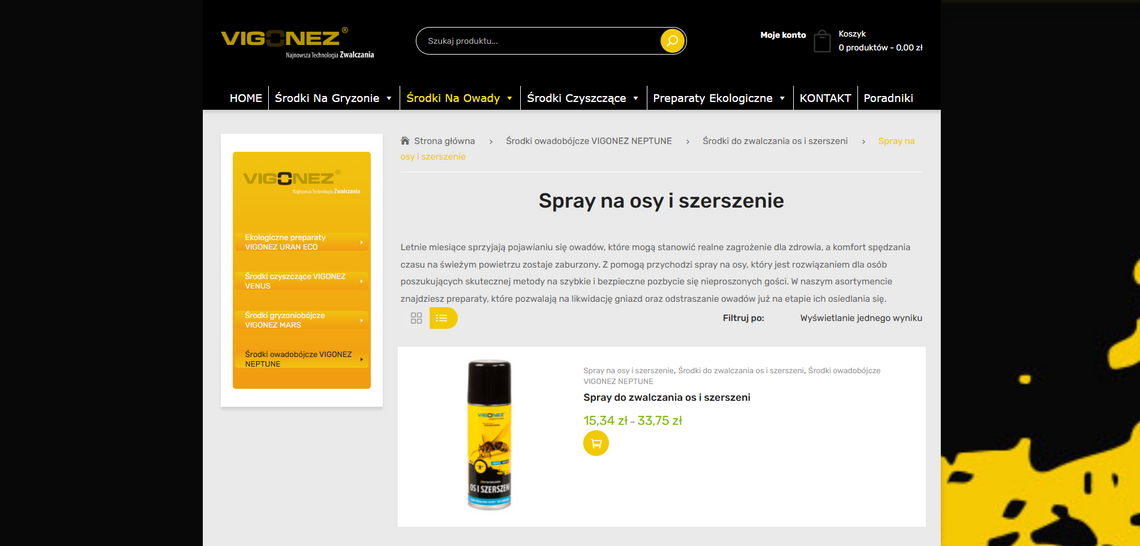Open Moje konto link
The width and height of the screenshot is (1140, 546).
[x=782, y=35]
